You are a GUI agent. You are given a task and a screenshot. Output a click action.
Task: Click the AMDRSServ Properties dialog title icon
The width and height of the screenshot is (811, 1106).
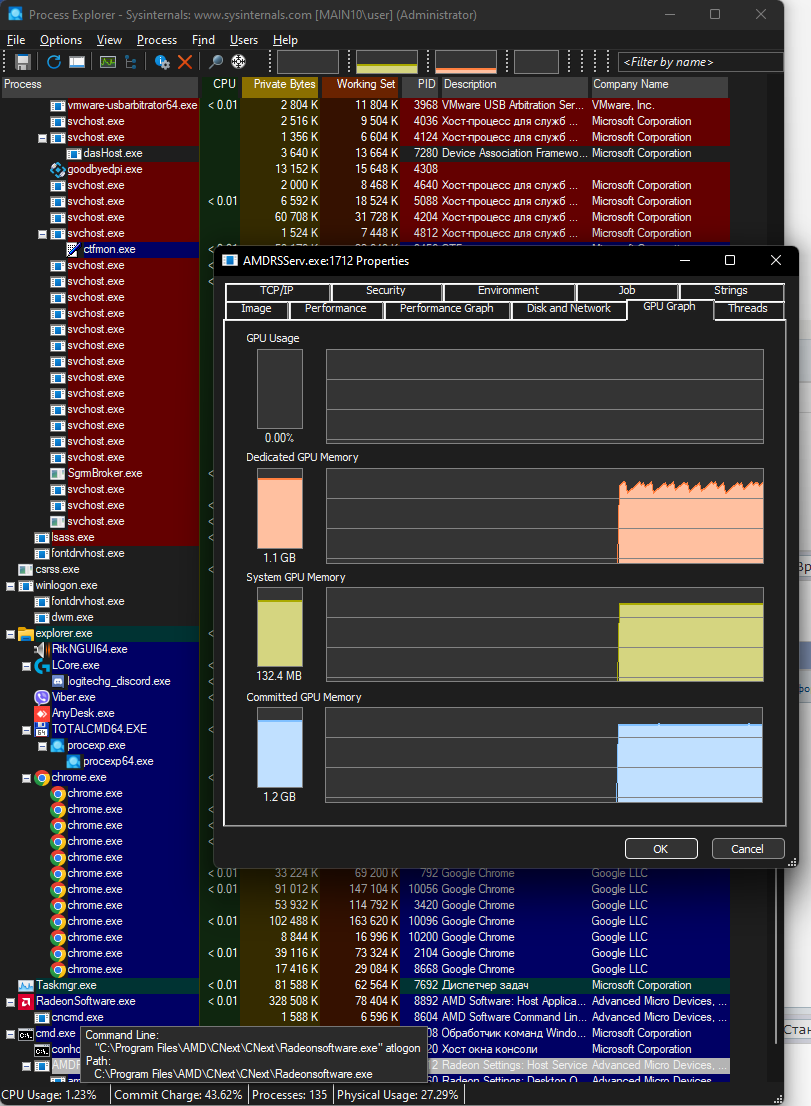coord(230,260)
